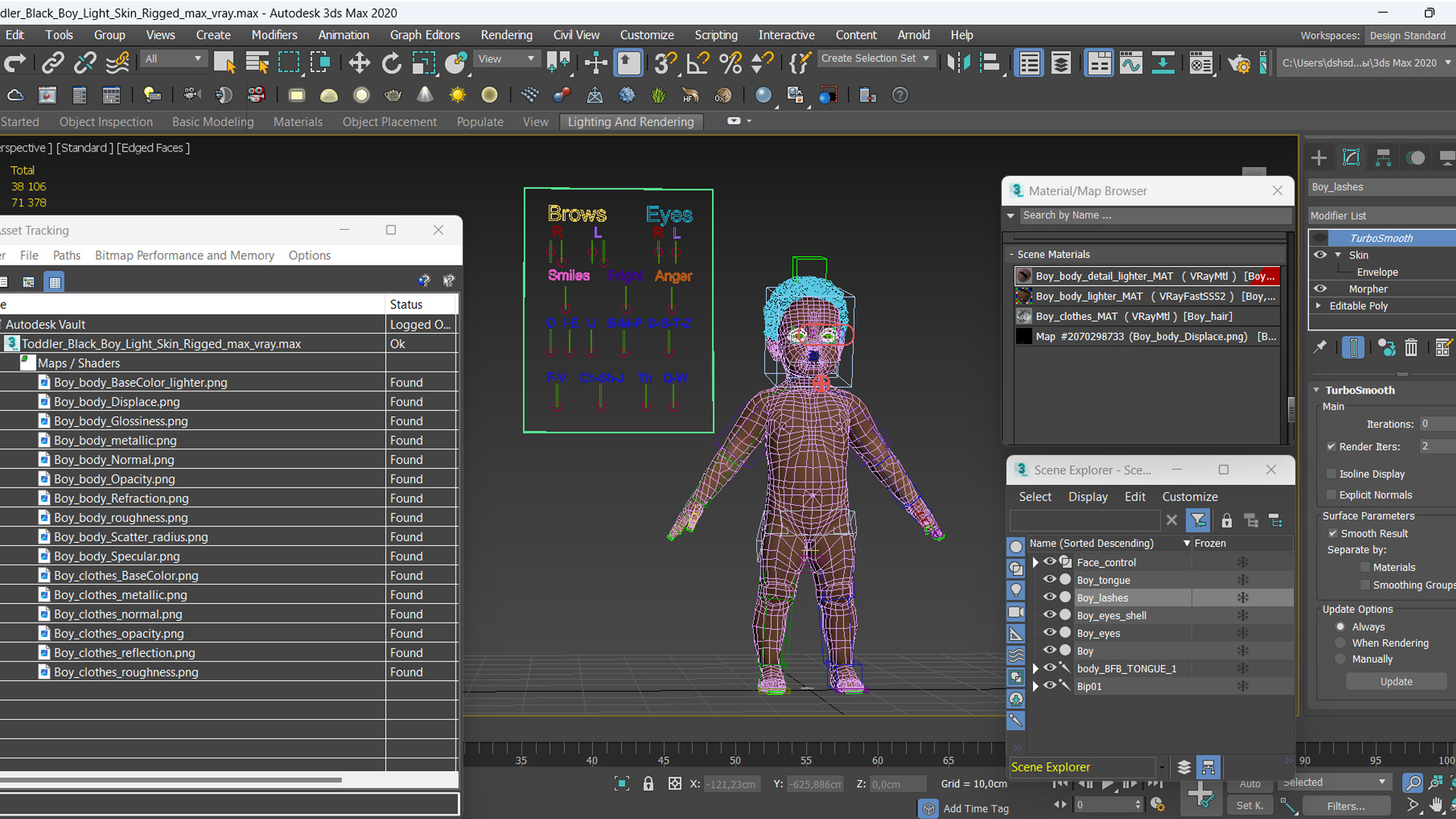Viewport: 1456px width, 819px height.
Task: Select When Rendering update option
Action: [x=1340, y=643]
